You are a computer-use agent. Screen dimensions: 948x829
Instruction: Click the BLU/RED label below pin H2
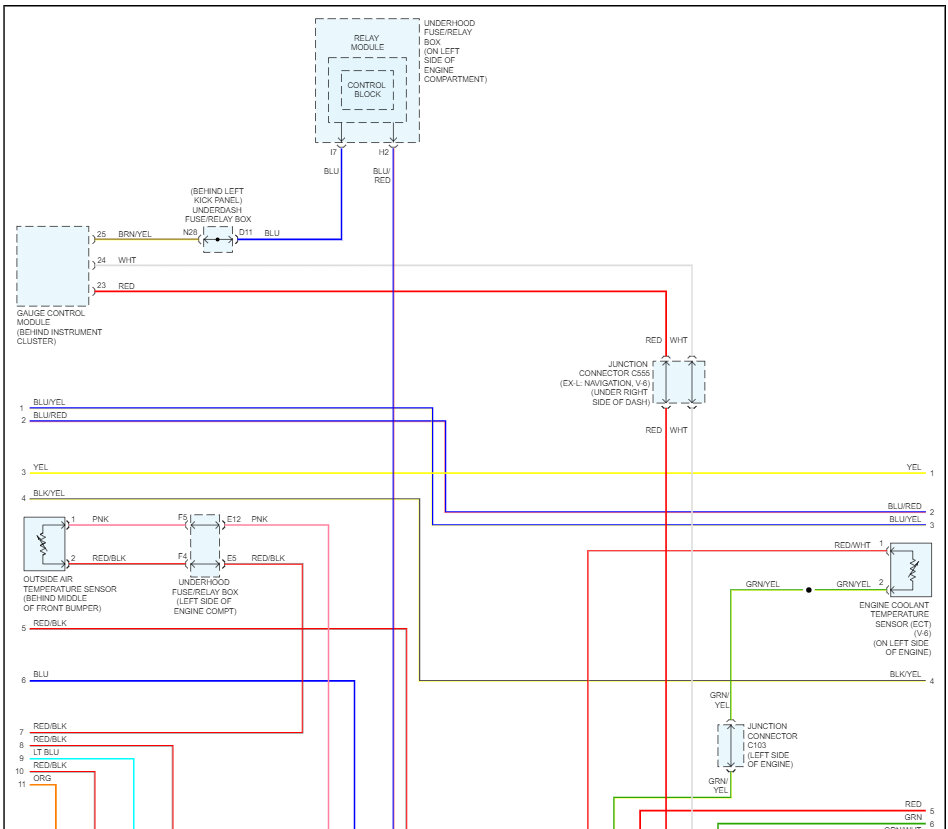coord(381,175)
